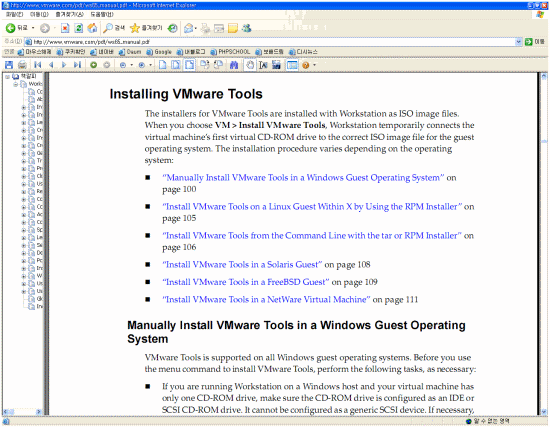
Task: Set Fit Page view
Action: coord(176,65)
